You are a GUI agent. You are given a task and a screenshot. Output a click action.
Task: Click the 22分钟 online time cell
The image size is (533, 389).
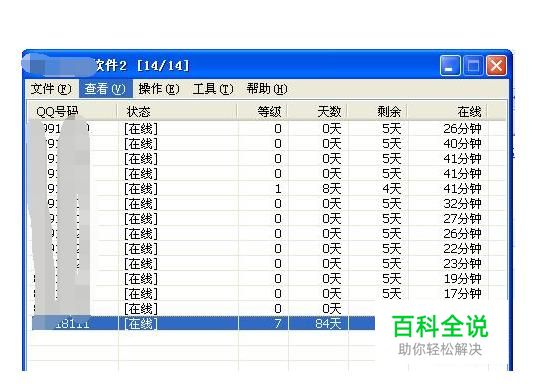click(462, 249)
